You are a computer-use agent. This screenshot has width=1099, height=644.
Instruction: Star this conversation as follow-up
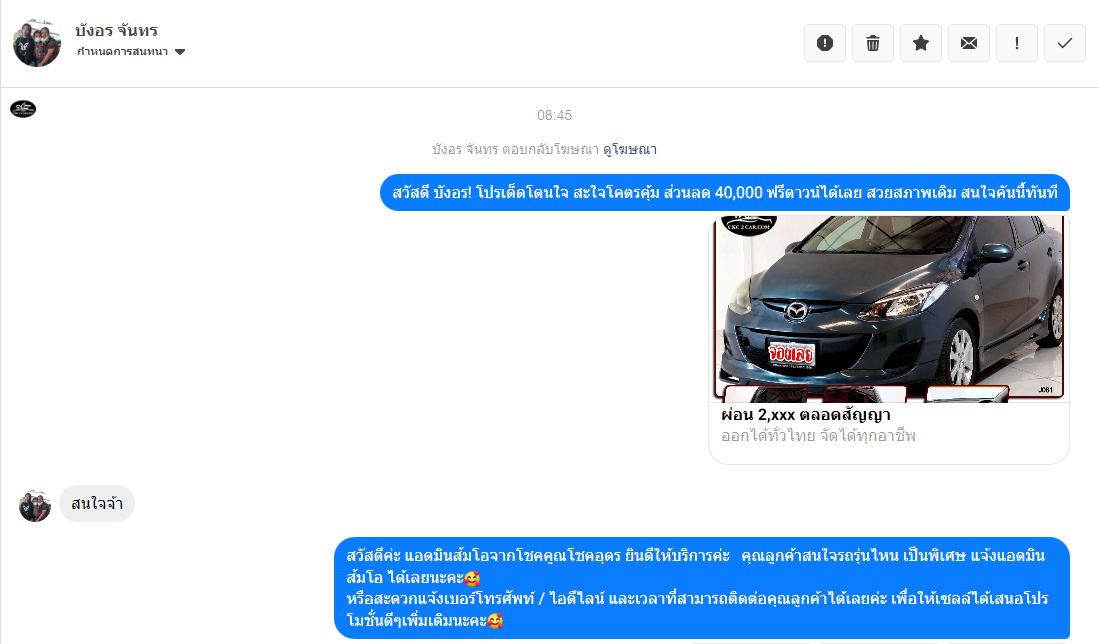pos(921,43)
